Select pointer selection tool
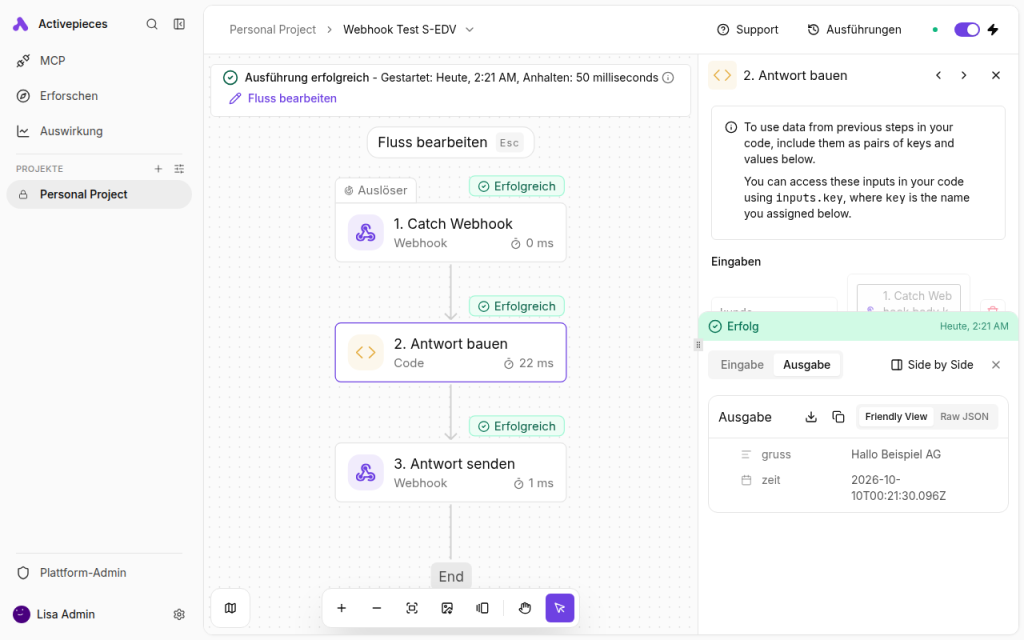Screen dimensions: 1024x640 [x=560, y=608]
